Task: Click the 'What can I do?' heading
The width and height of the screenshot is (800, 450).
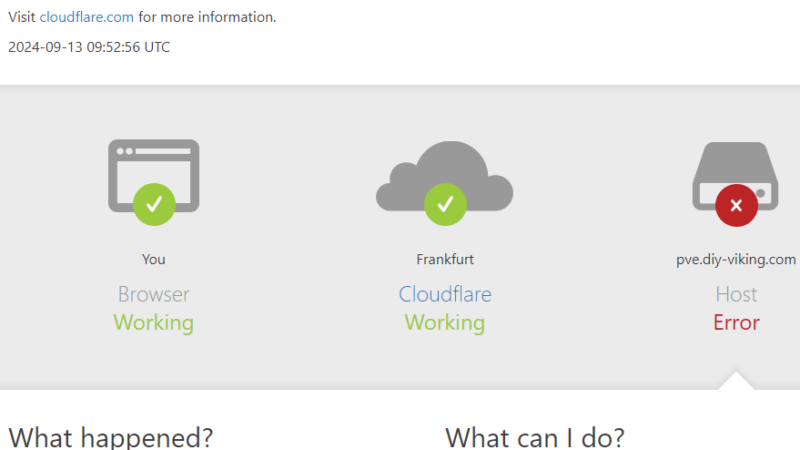Action: [x=535, y=438]
